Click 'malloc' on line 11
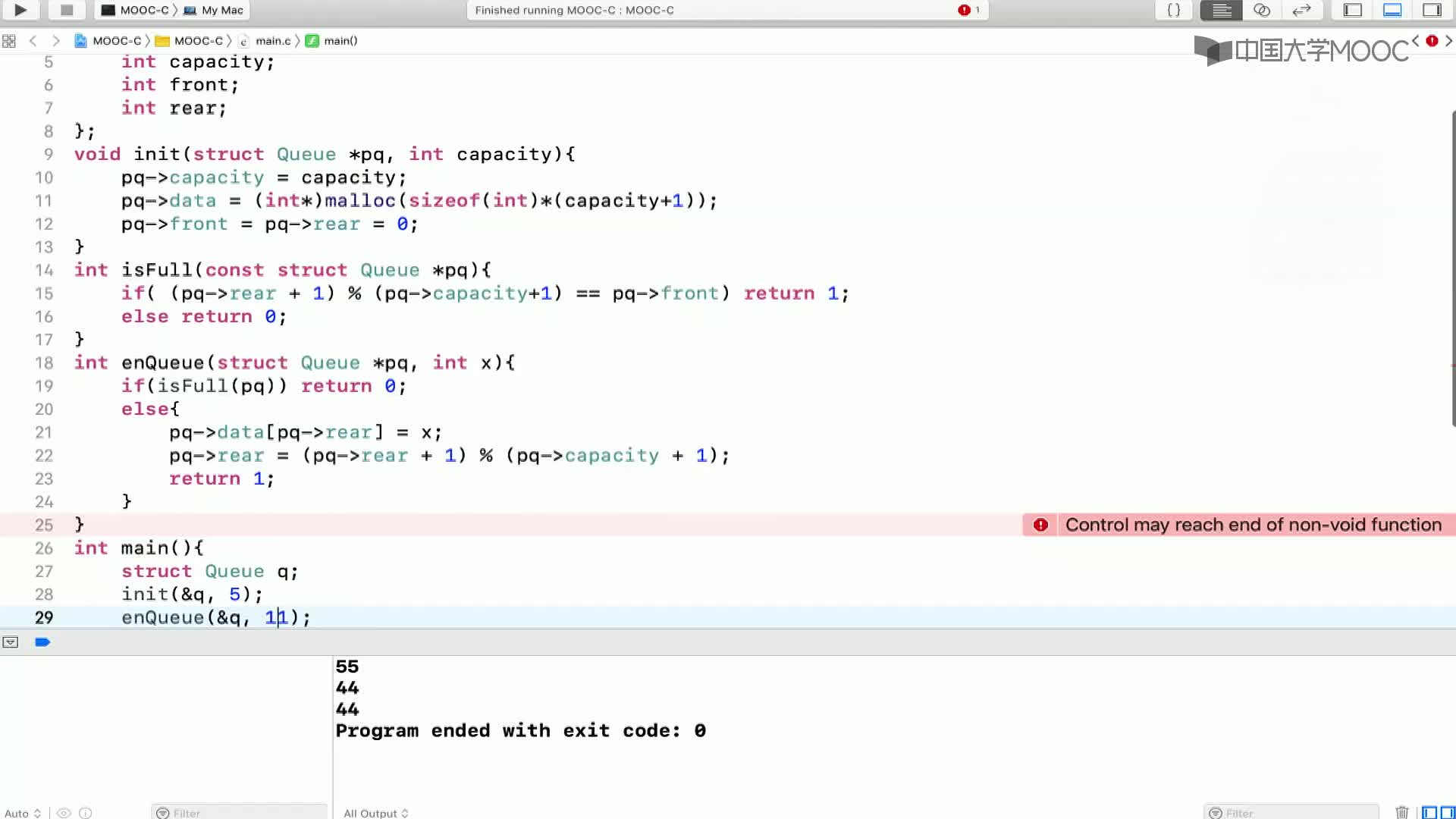 coord(360,200)
